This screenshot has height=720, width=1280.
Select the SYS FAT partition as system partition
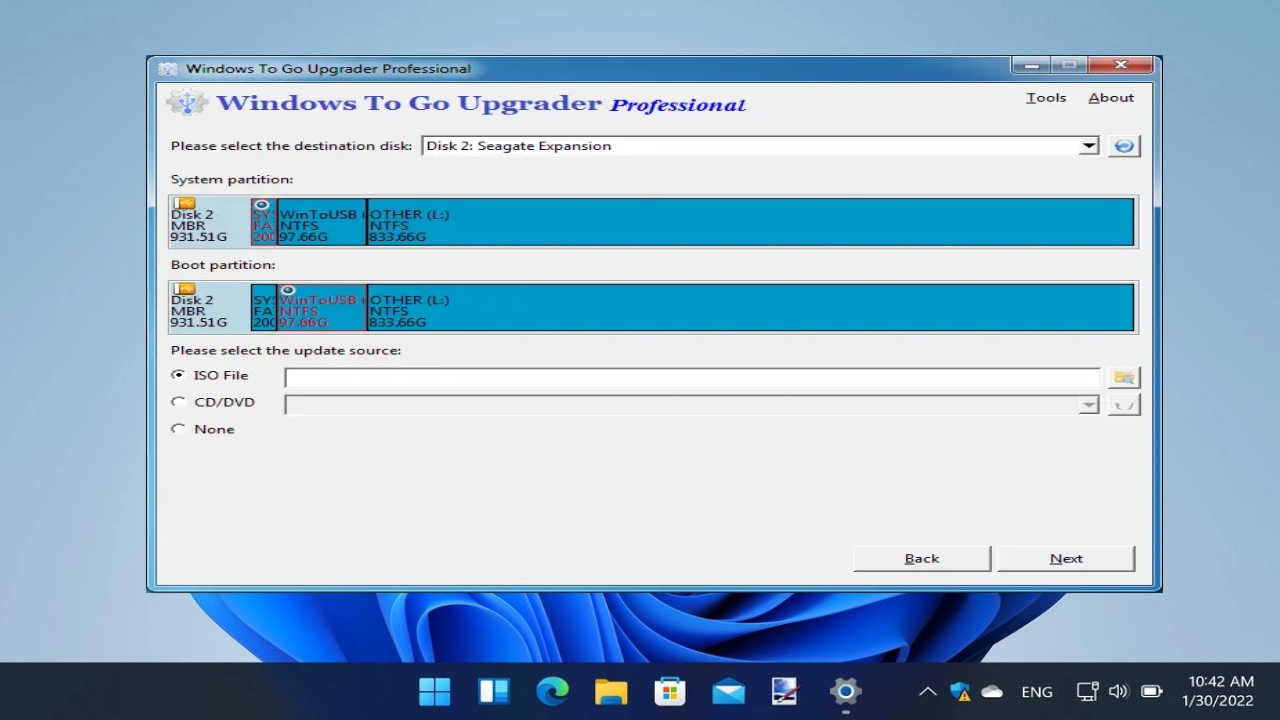[263, 222]
